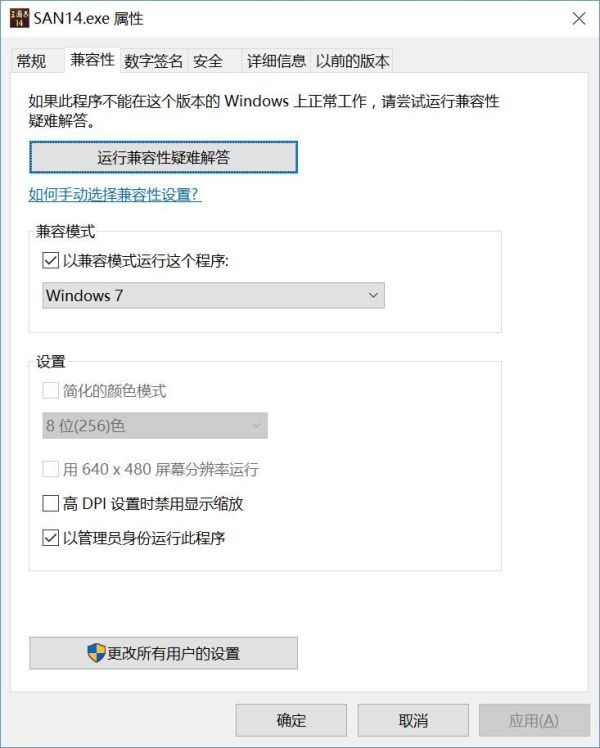Viewport: 600px width, 748px height.
Task: Go to the 详细信息 tab
Action: (x=276, y=61)
